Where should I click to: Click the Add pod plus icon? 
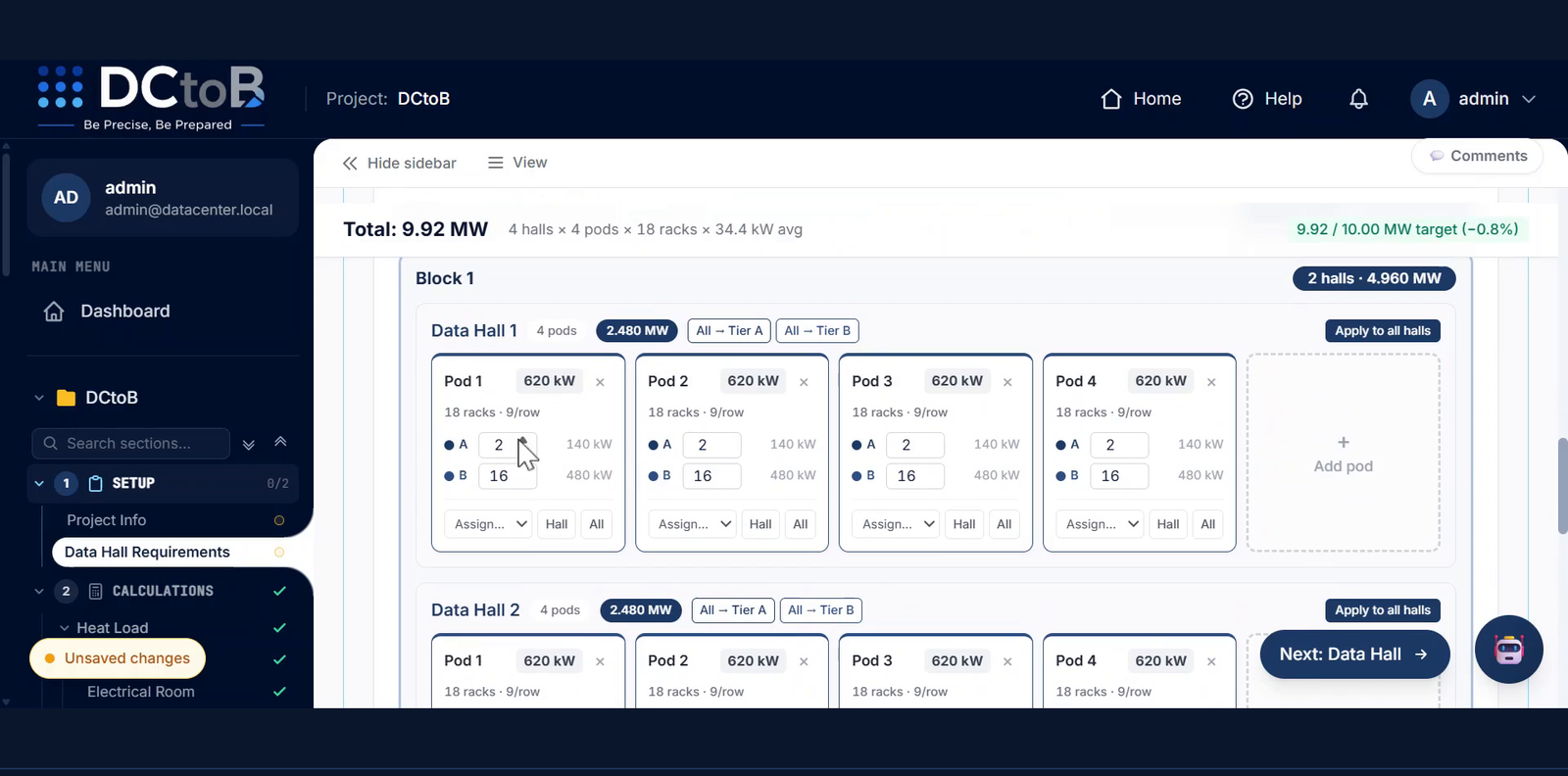pos(1344,443)
